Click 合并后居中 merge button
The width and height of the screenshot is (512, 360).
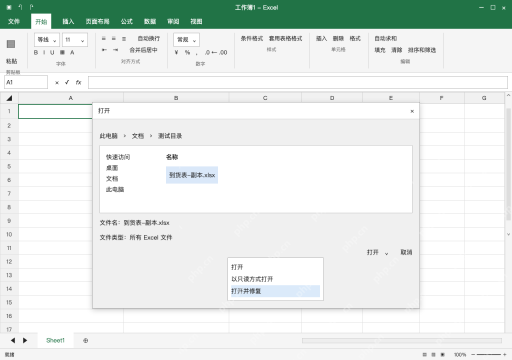pos(143,50)
